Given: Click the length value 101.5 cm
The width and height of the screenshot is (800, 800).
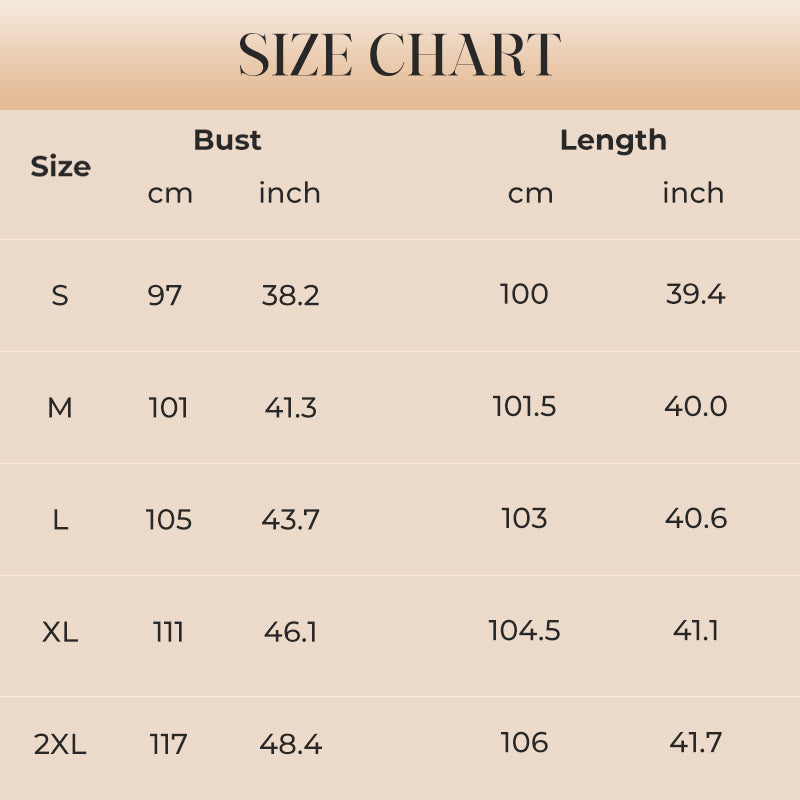Looking at the screenshot, I should [524, 407].
